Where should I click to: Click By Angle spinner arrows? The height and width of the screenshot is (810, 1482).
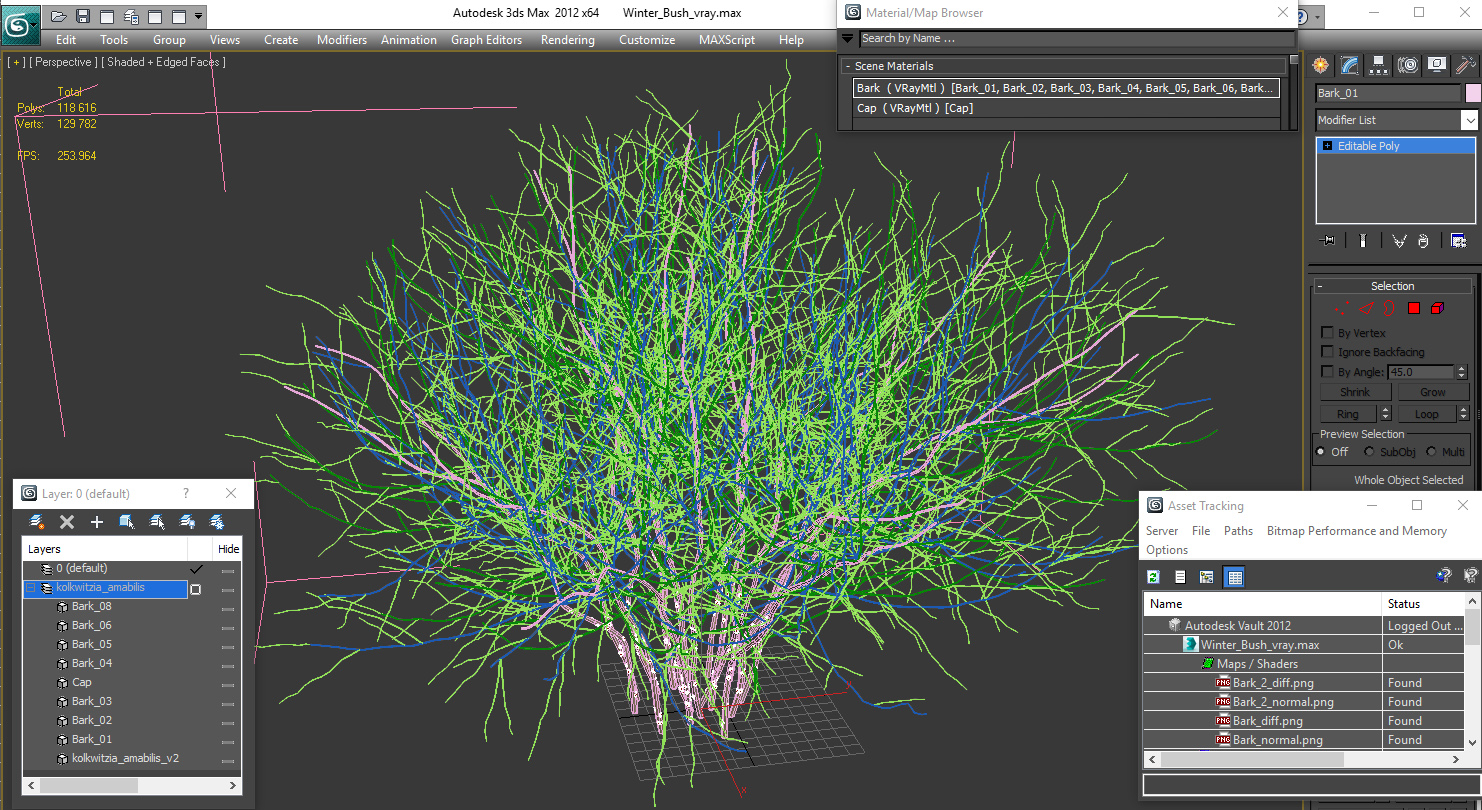pyautogui.click(x=1462, y=372)
